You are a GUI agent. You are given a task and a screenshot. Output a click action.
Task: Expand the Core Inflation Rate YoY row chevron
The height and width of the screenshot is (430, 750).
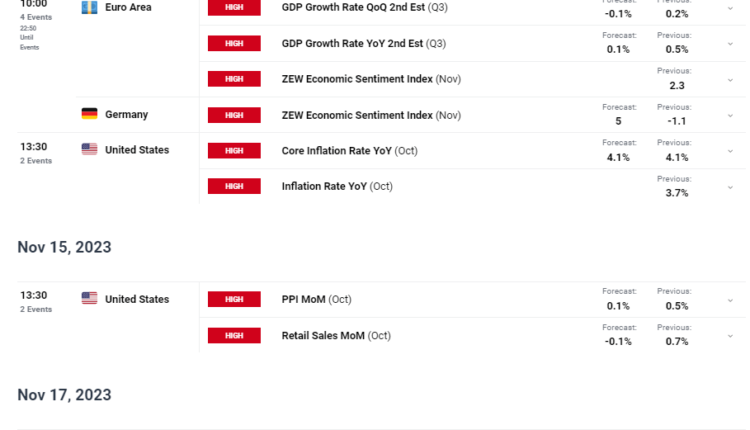point(730,151)
